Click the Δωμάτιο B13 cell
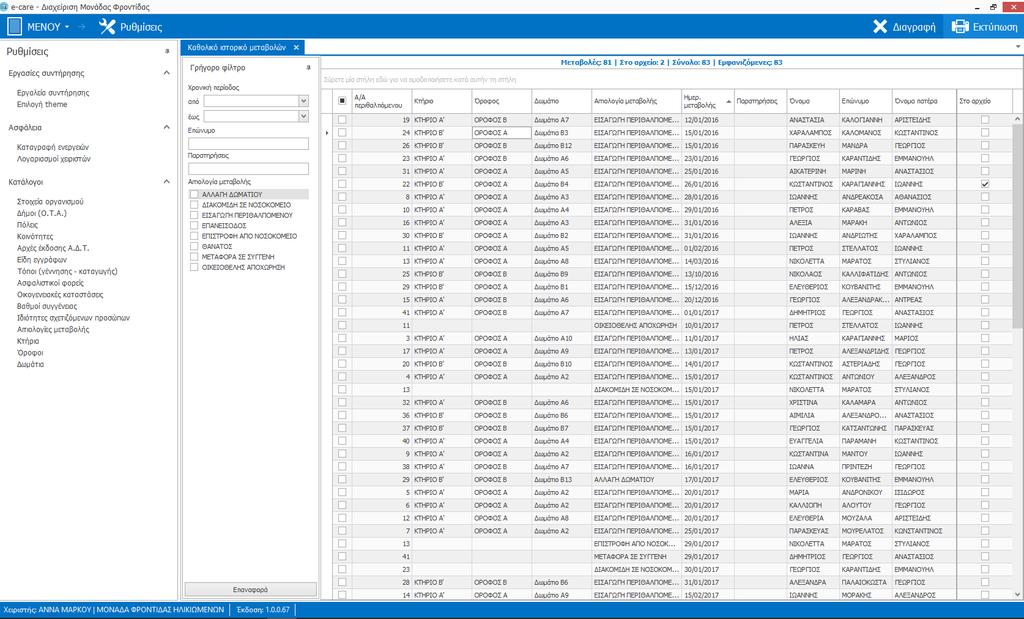1024x619 pixels. click(x=561, y=479)
